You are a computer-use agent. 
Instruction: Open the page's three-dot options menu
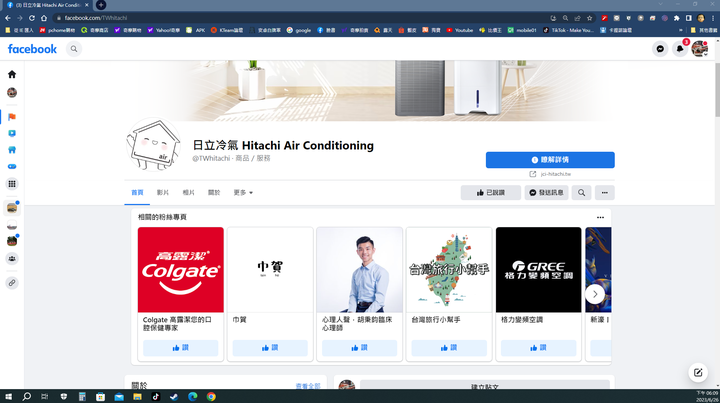(605, 193)
